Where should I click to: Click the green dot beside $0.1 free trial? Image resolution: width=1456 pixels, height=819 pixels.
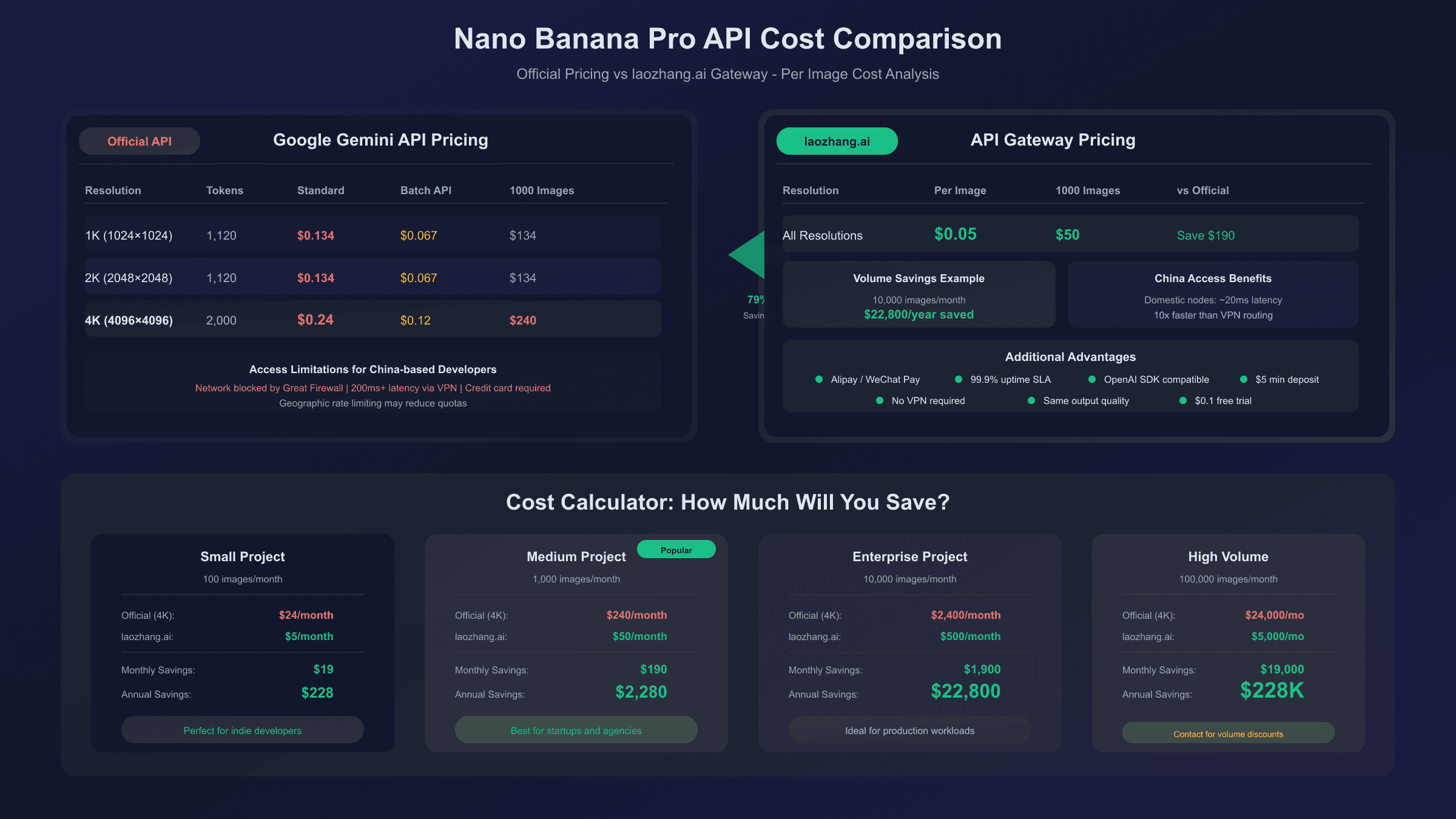(1183, 400)
